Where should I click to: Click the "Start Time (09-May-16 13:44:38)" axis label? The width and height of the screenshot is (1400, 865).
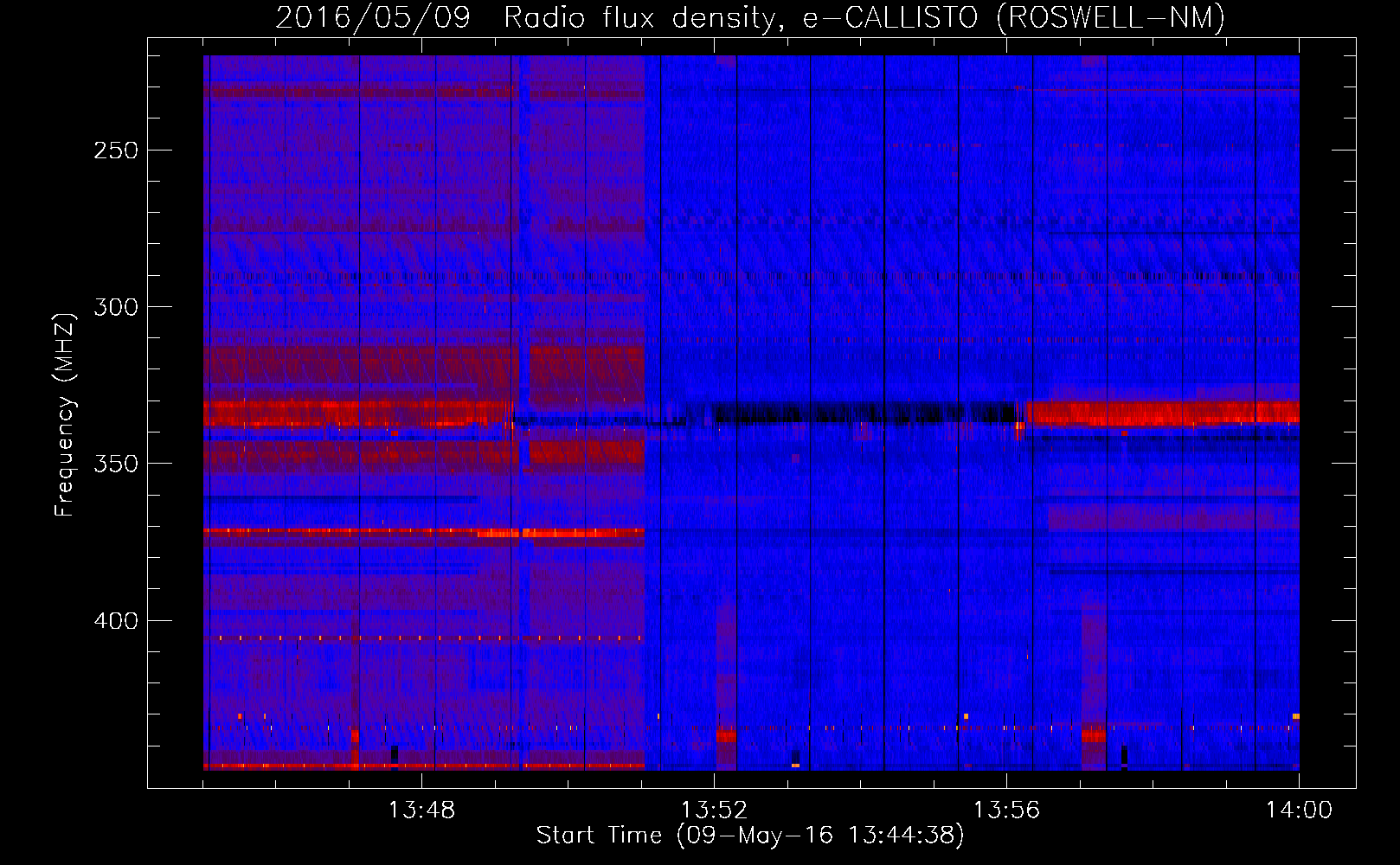point(750,836)
